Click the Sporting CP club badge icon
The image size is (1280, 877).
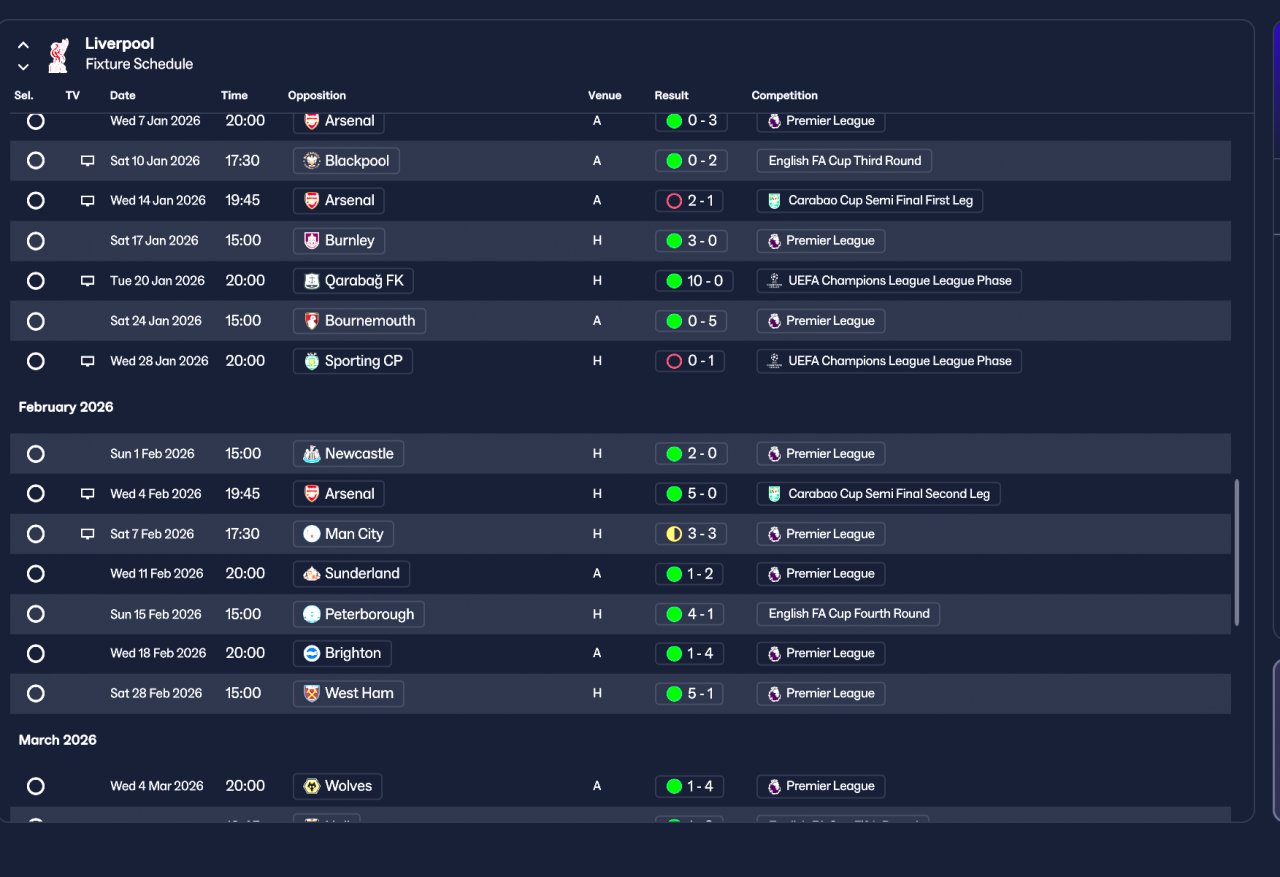[x=312, y=361]
